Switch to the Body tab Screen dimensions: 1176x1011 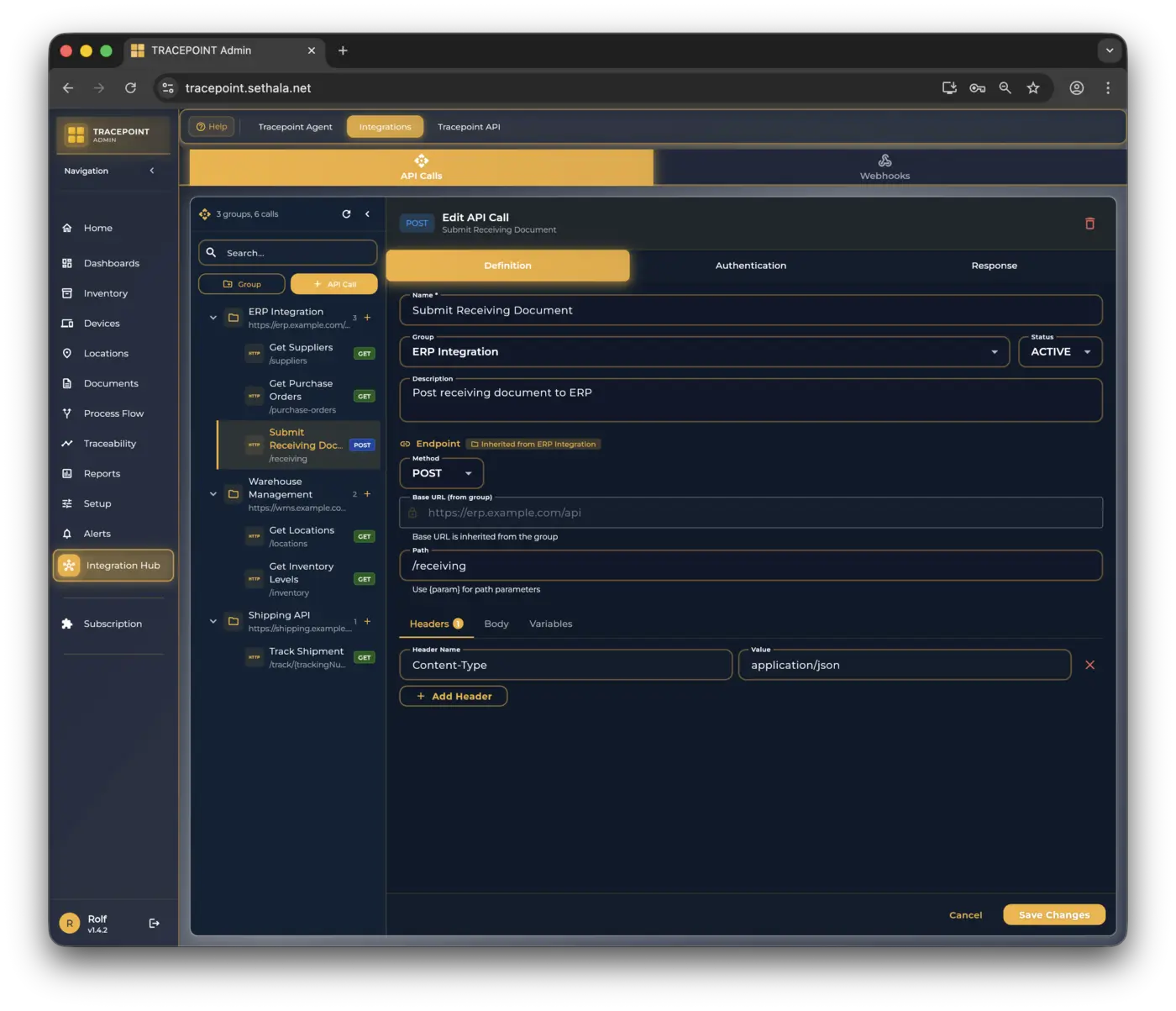click(x=496, y=624)
